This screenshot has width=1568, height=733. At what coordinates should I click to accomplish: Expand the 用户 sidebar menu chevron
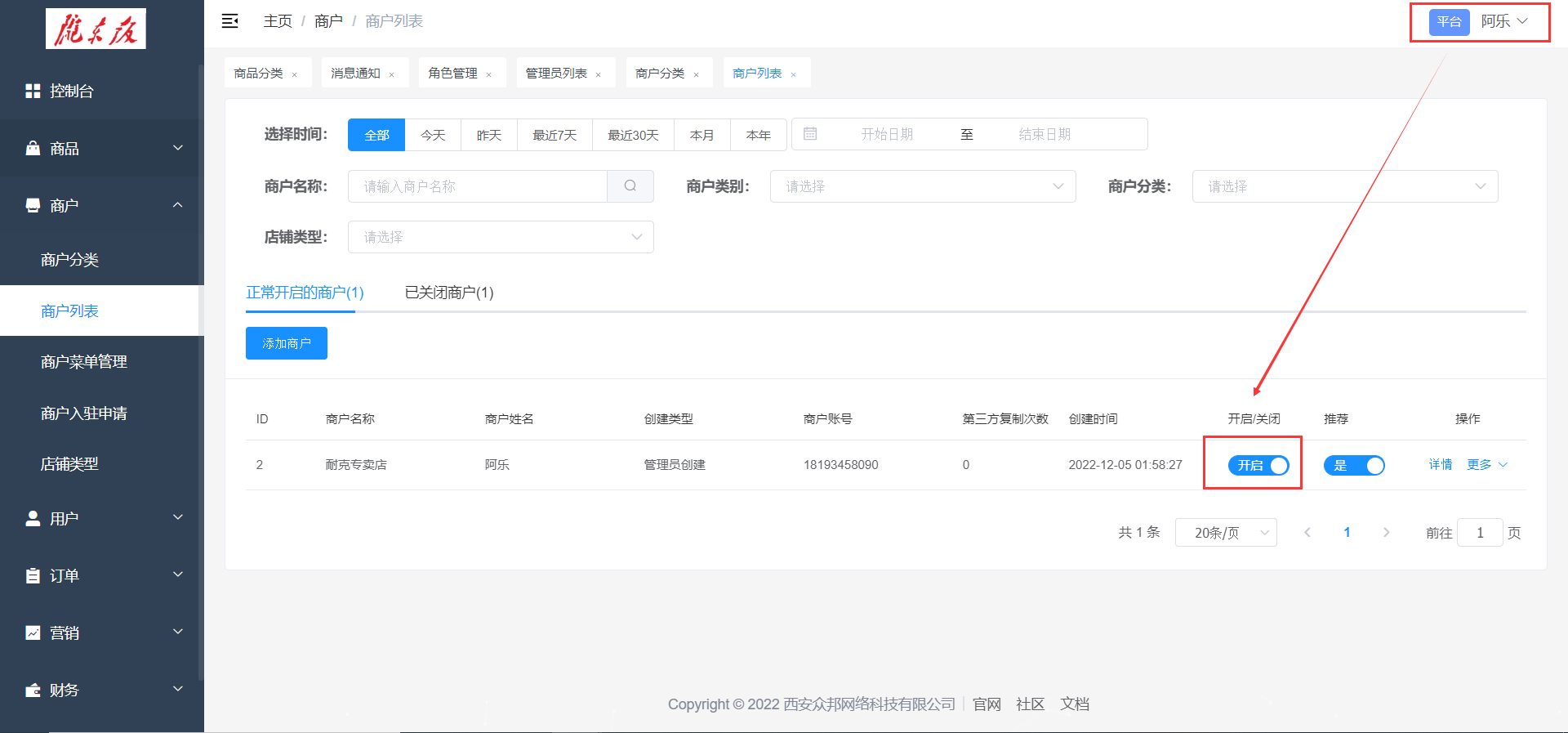178,518
